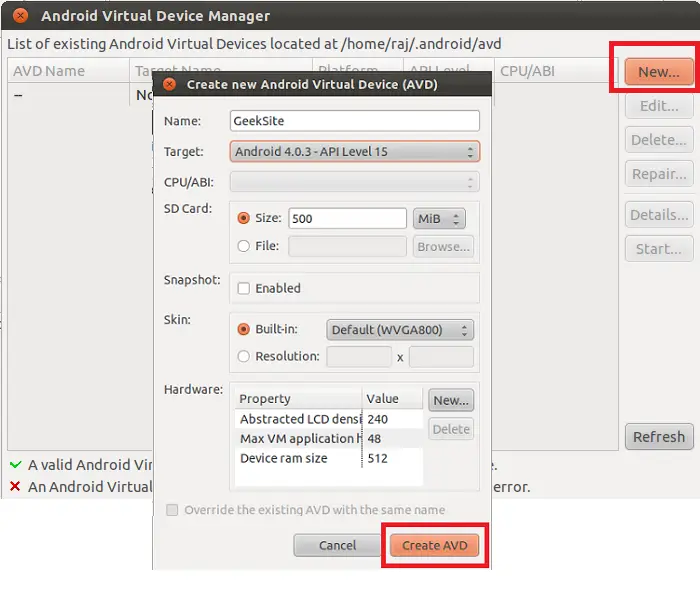Viewport: 700px width, 600px height.
Task: Click the value 48
Action: tap(374, 439)
